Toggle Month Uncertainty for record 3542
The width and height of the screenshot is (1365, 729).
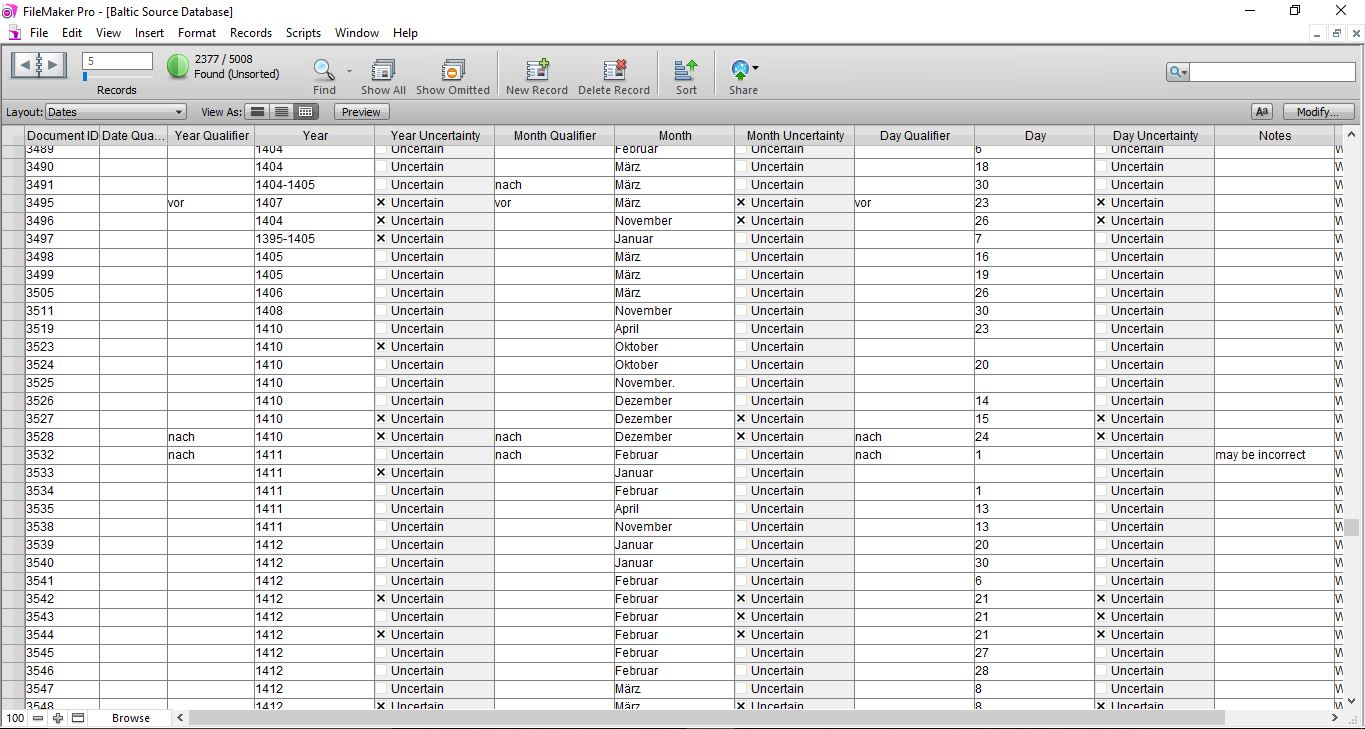741,599
